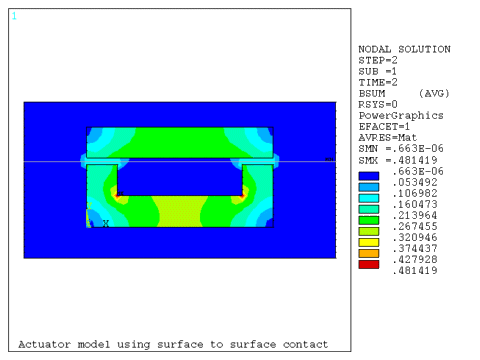Click the MX maximum marker at inner corner
The image size is (480, 360).
coord(121,193)
